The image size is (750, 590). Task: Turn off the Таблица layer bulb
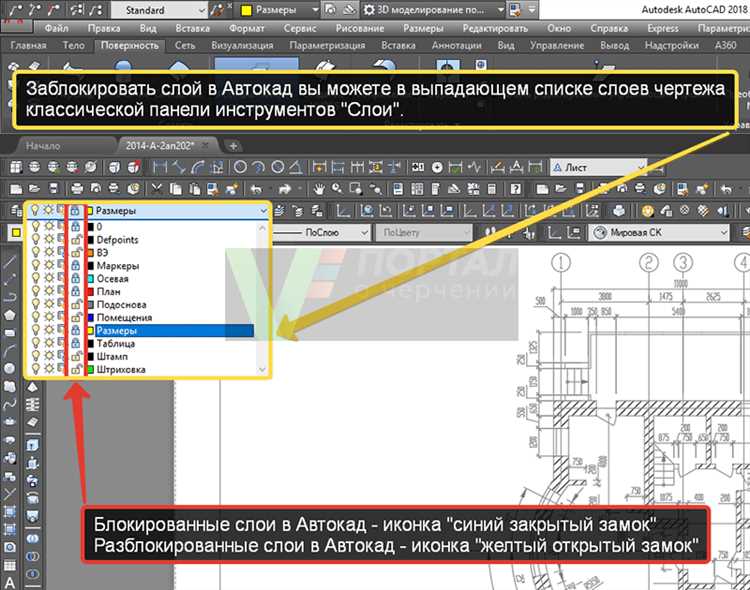coord(35,343)
